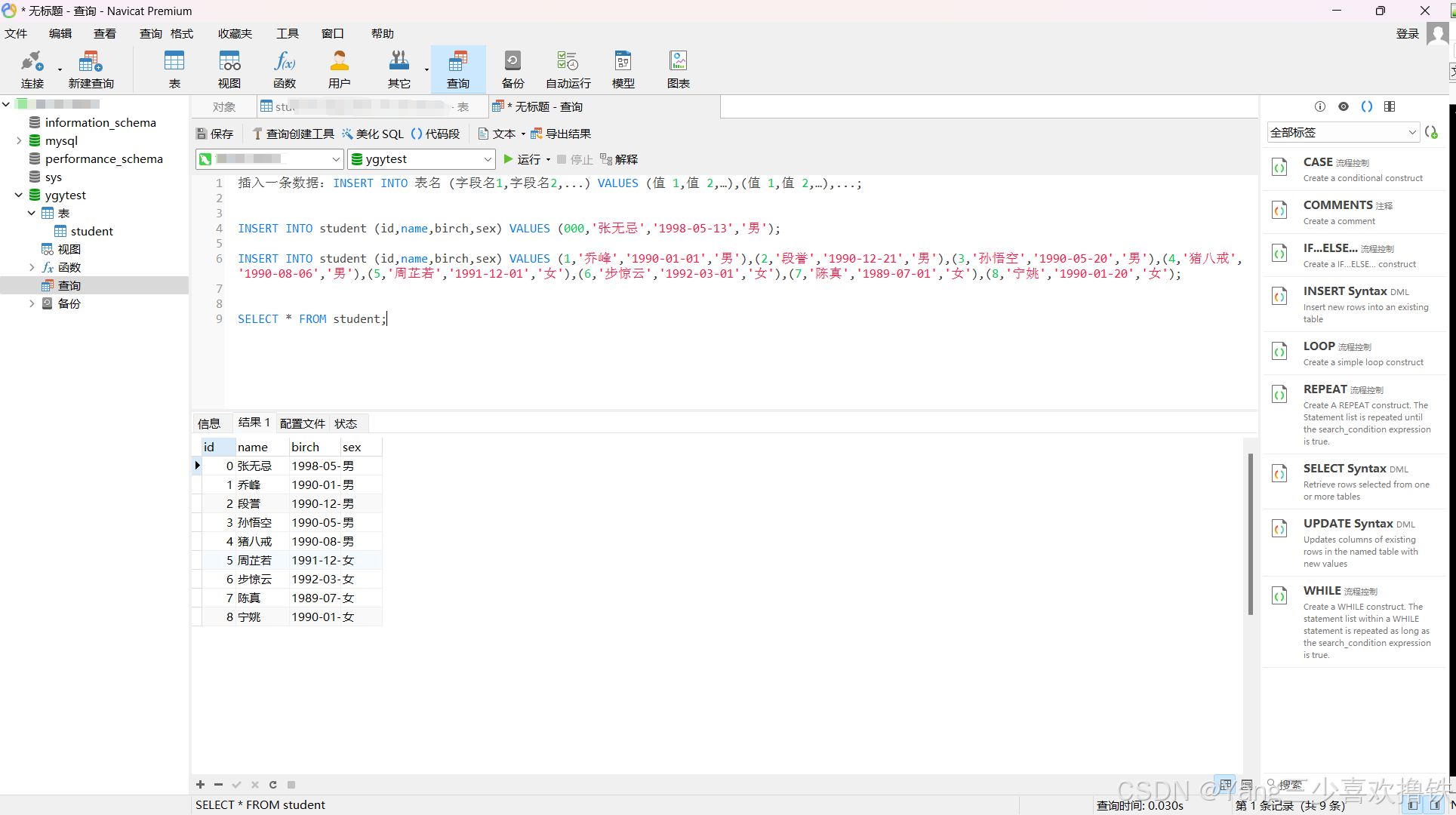Switch to the 信息 result tab

pos(209,423)
